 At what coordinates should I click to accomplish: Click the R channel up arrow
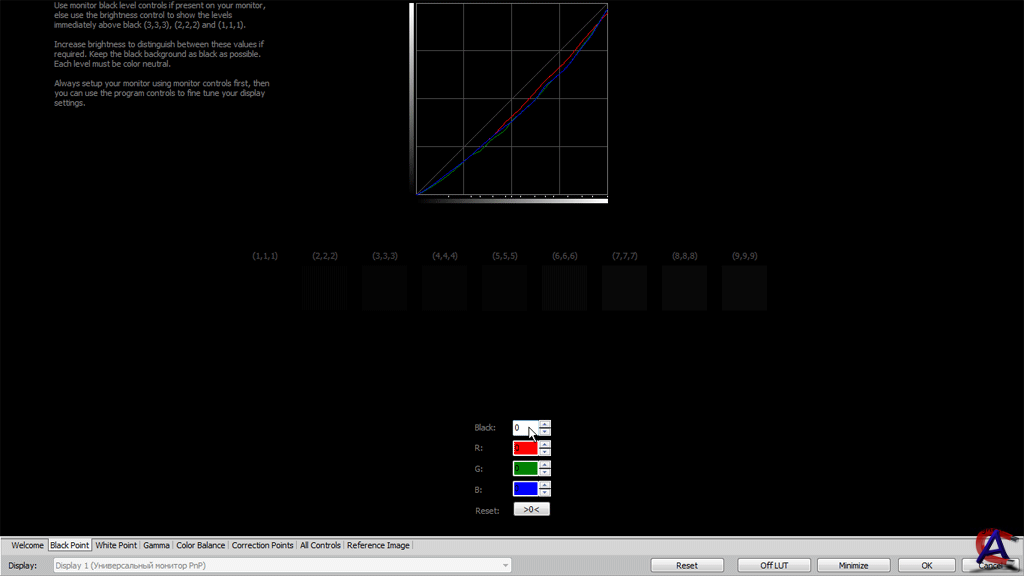click(545, 444)
